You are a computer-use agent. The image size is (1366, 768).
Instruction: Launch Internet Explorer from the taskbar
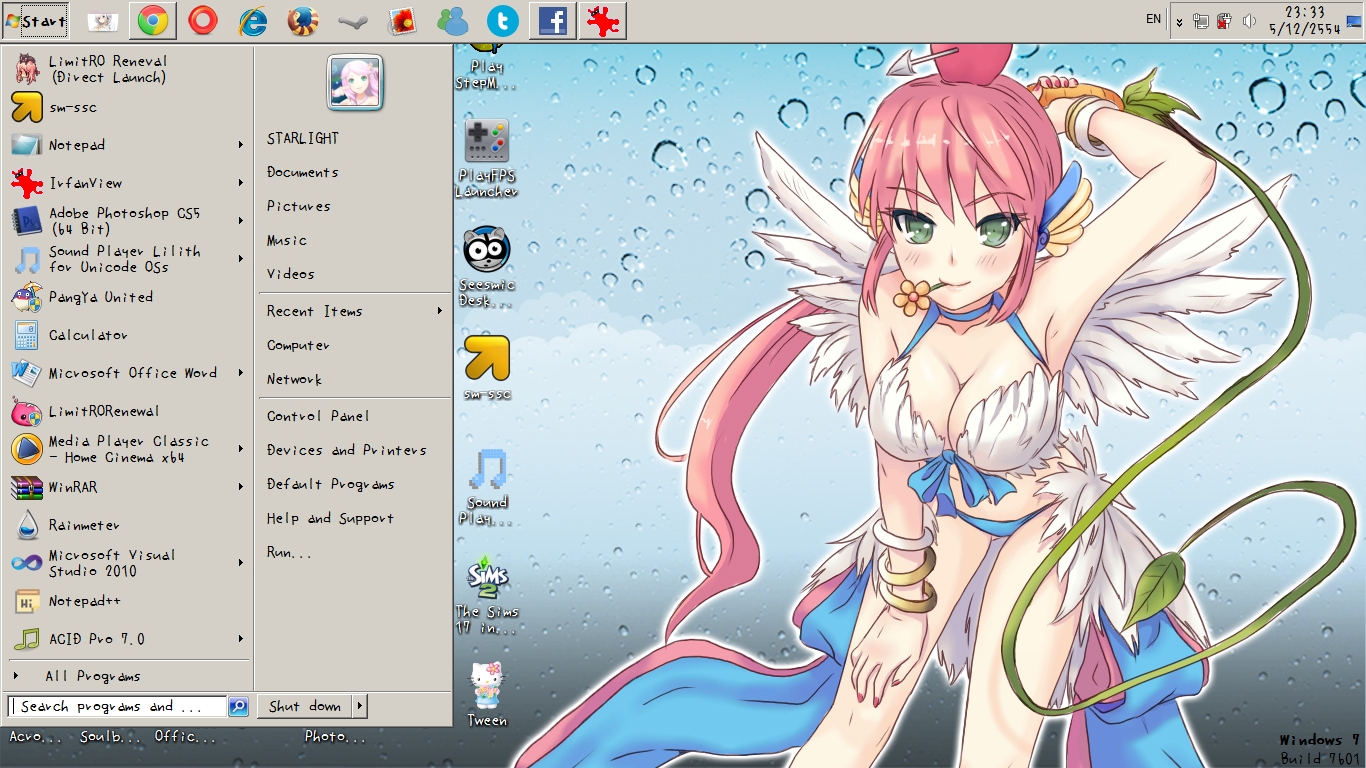254,20
